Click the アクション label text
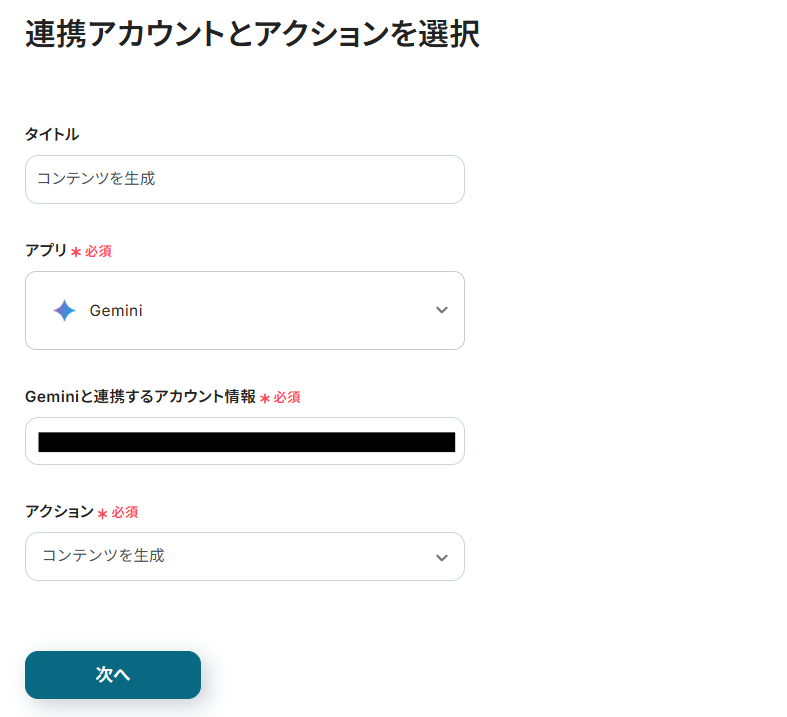The height and width of the screenshot is (717, 787). [59, 511]
